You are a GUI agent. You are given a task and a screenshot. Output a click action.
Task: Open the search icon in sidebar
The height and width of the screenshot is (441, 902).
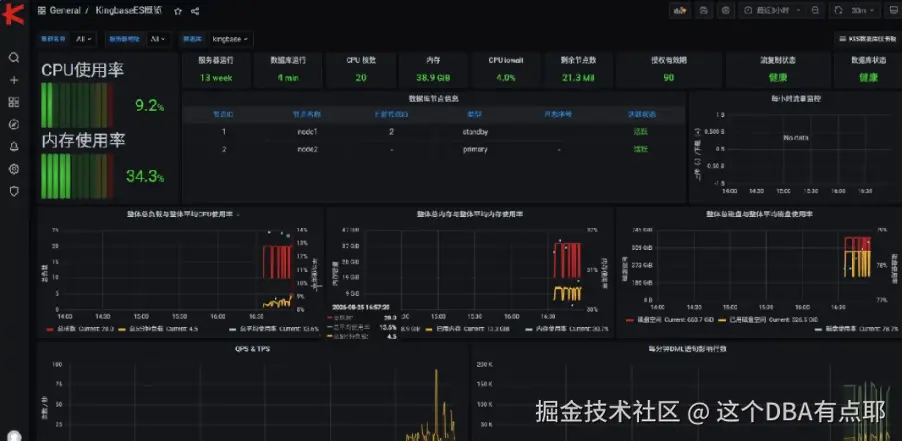14,57
